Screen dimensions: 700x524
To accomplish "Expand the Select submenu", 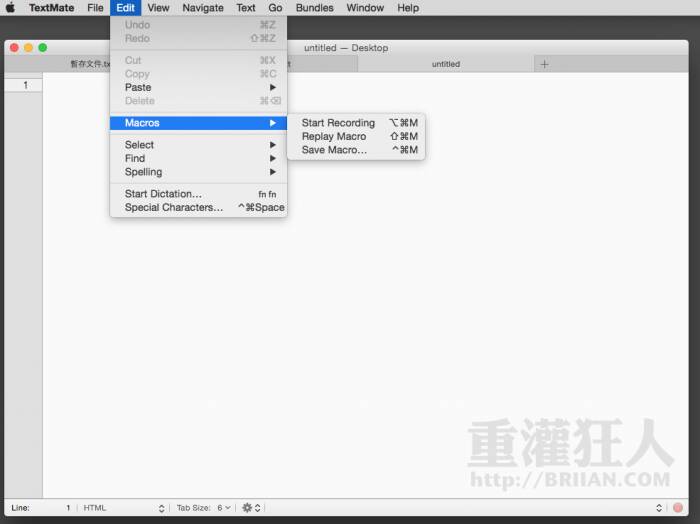I will tap(198, 145).
